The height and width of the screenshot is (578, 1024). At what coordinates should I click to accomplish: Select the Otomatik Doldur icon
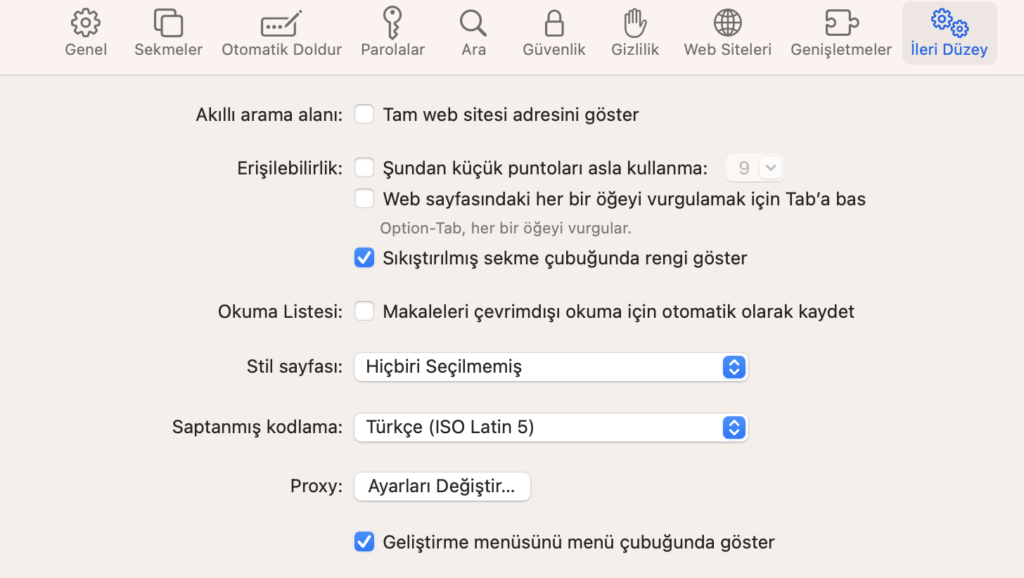tap(281, 30)
